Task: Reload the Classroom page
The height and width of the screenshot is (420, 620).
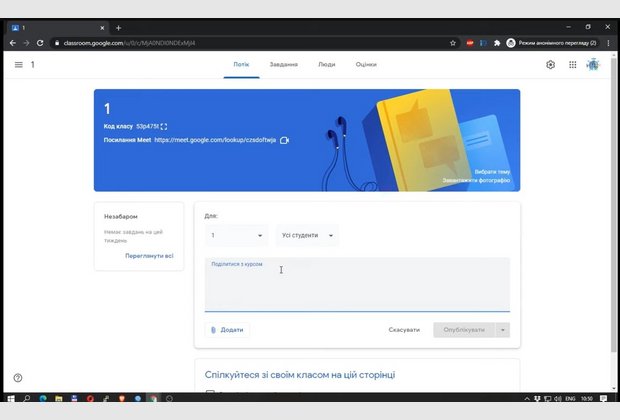Action: point(40,43)
